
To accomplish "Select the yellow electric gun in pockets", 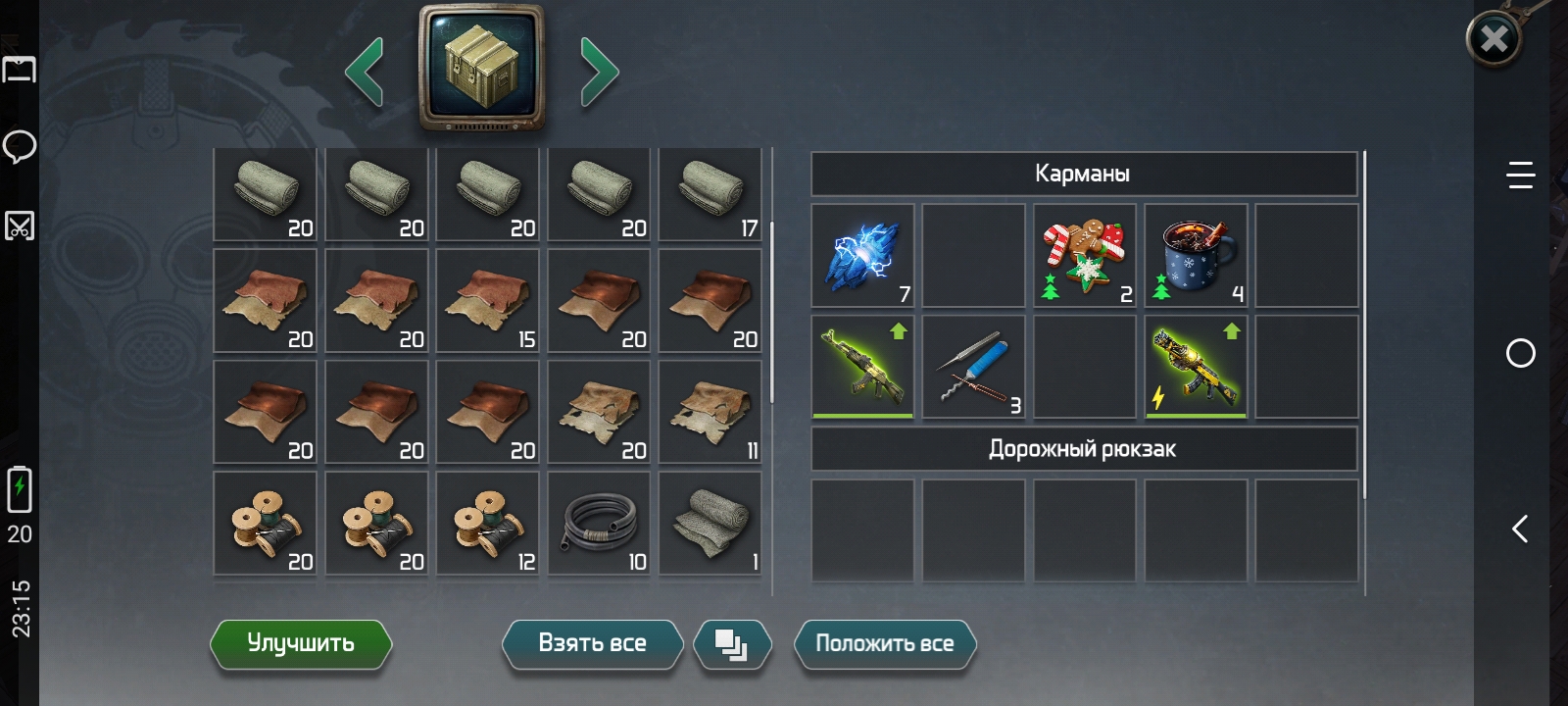I will click(1196, 367).
